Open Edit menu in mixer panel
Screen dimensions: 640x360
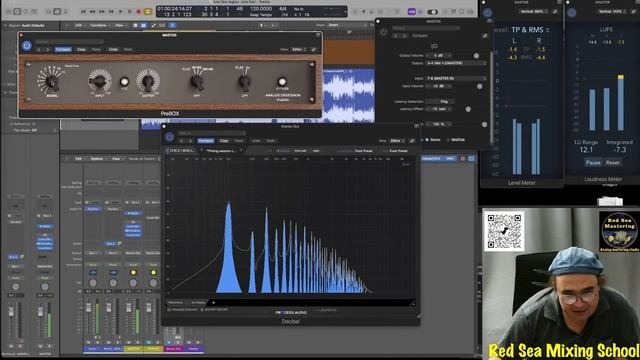78,158
